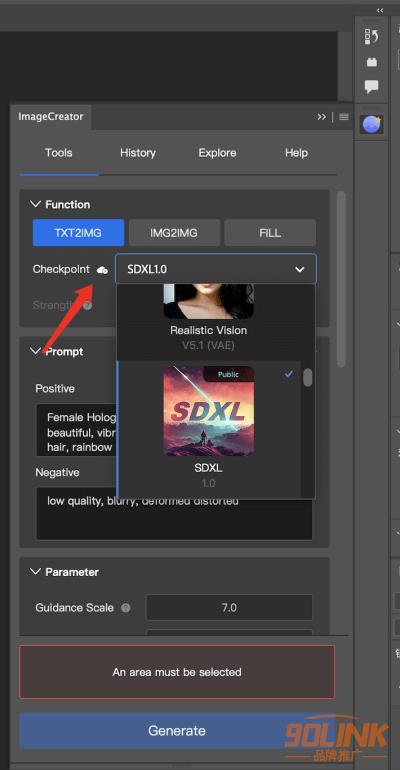Open the comments speech bubble panel icon

(x=372, y=87)
